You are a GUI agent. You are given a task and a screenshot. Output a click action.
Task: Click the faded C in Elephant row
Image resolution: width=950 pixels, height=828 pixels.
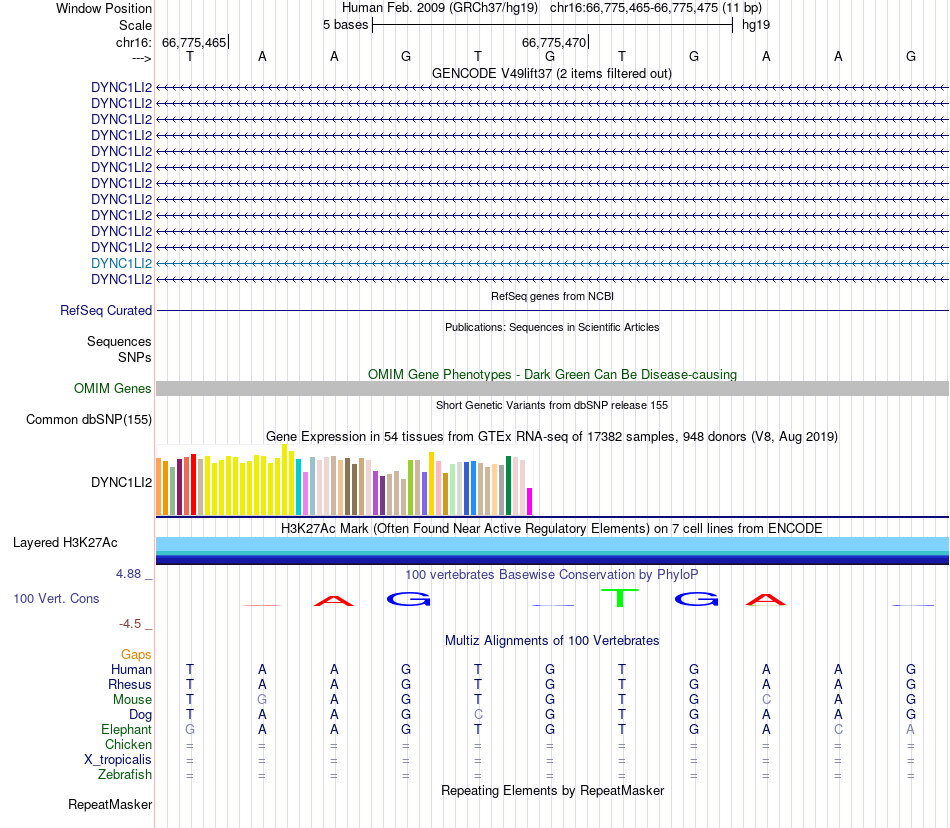(839, 729)
